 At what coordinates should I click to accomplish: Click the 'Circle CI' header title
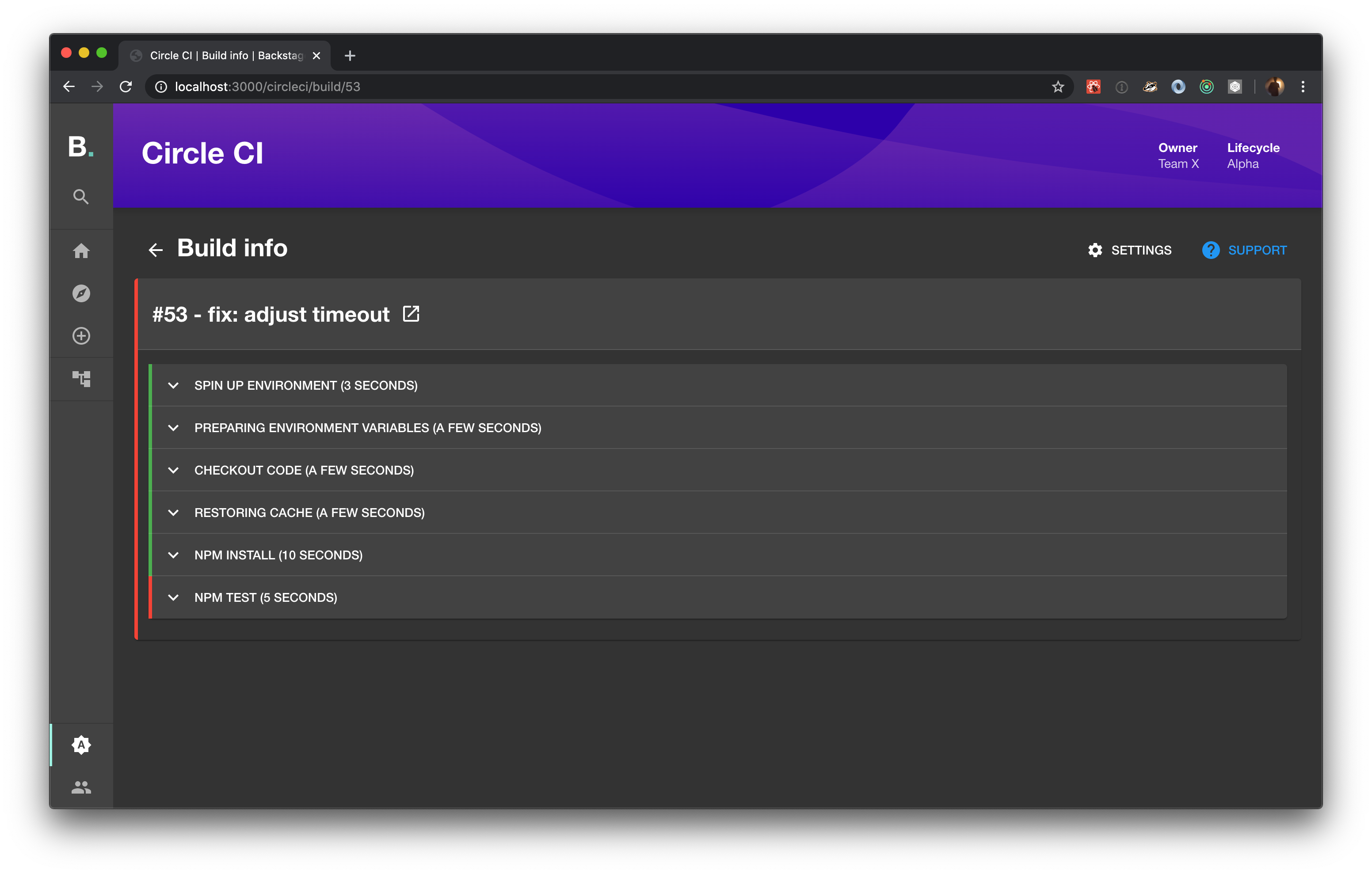coord(202,153)
